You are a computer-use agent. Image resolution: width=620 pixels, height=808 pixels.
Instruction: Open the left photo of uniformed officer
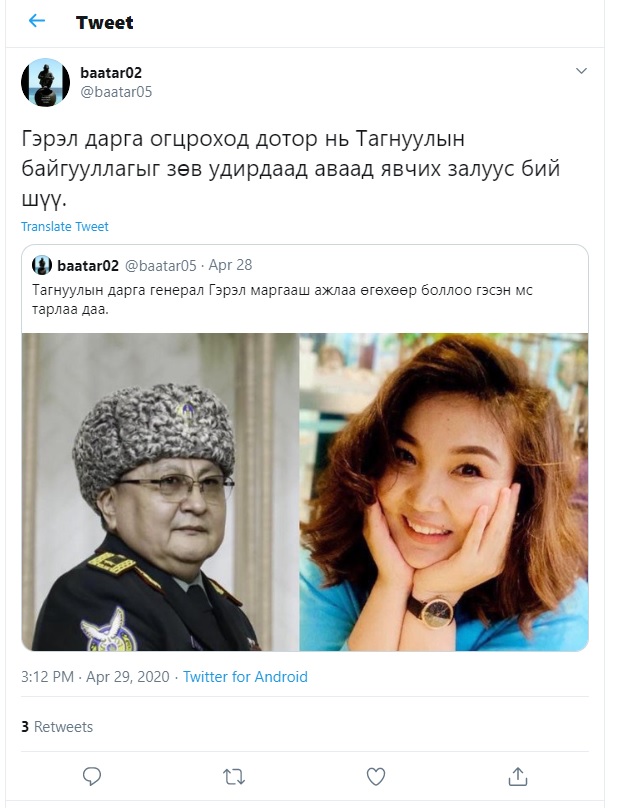(160, 492)
